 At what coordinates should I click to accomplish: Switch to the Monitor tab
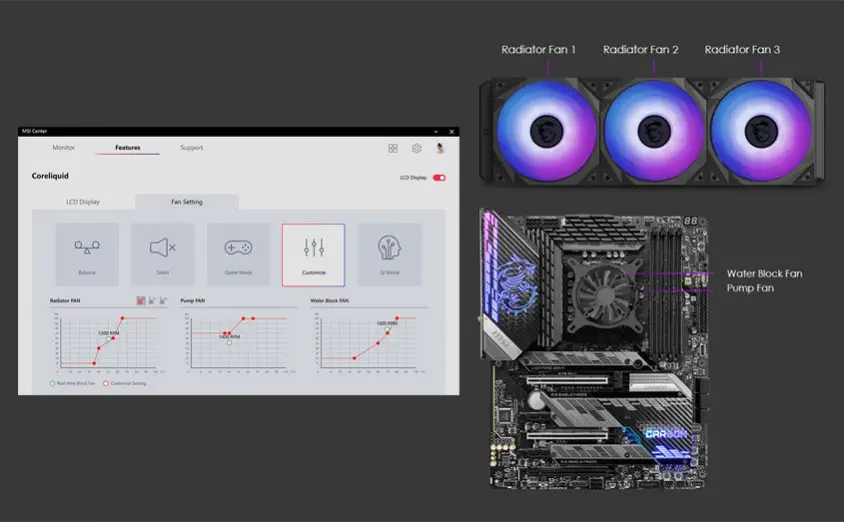click(64, 147)
